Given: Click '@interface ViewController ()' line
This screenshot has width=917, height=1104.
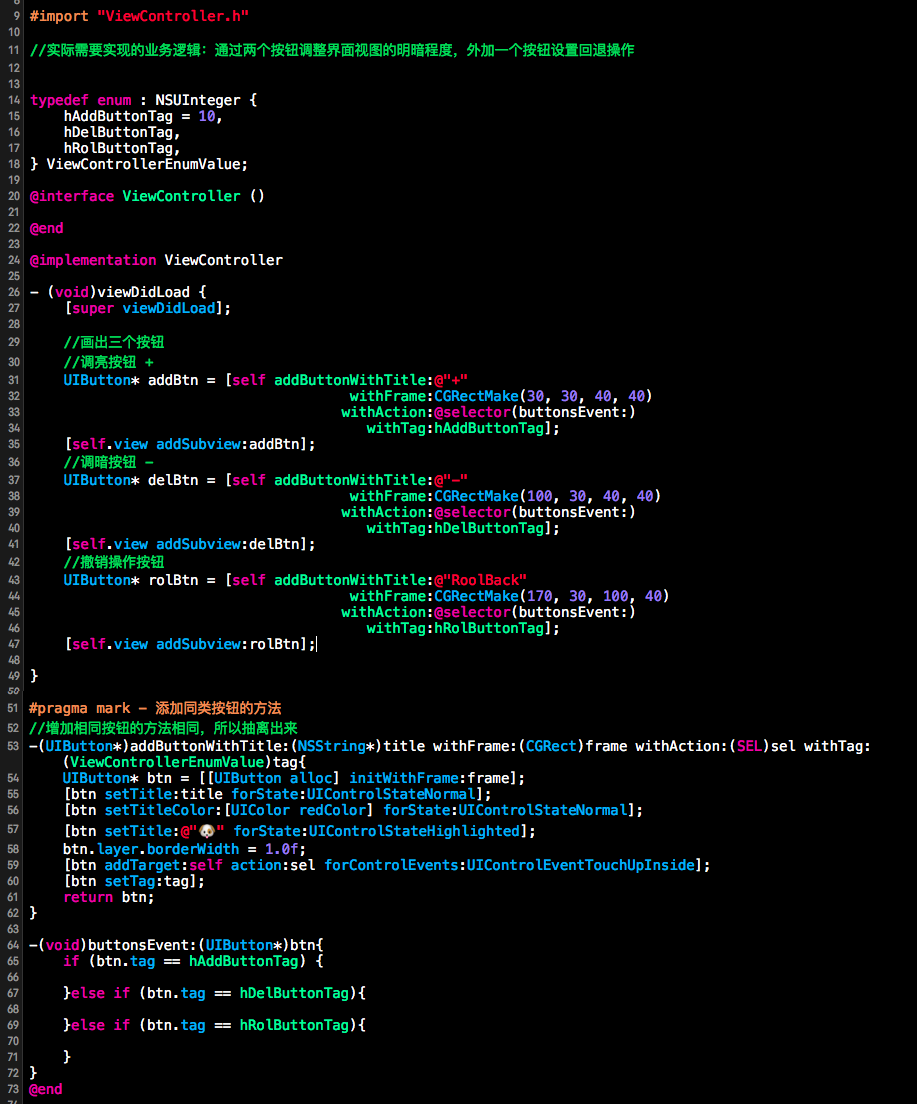Looking at the screenshot, I should point(147,196).
